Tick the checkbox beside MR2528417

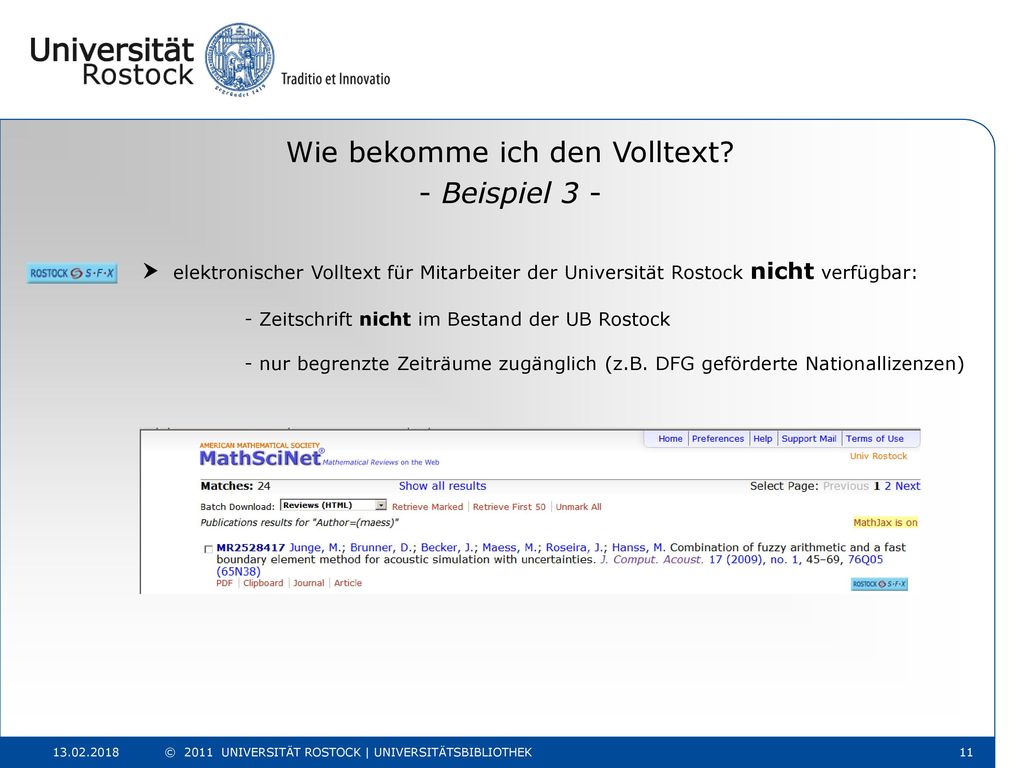click(208, 549)
